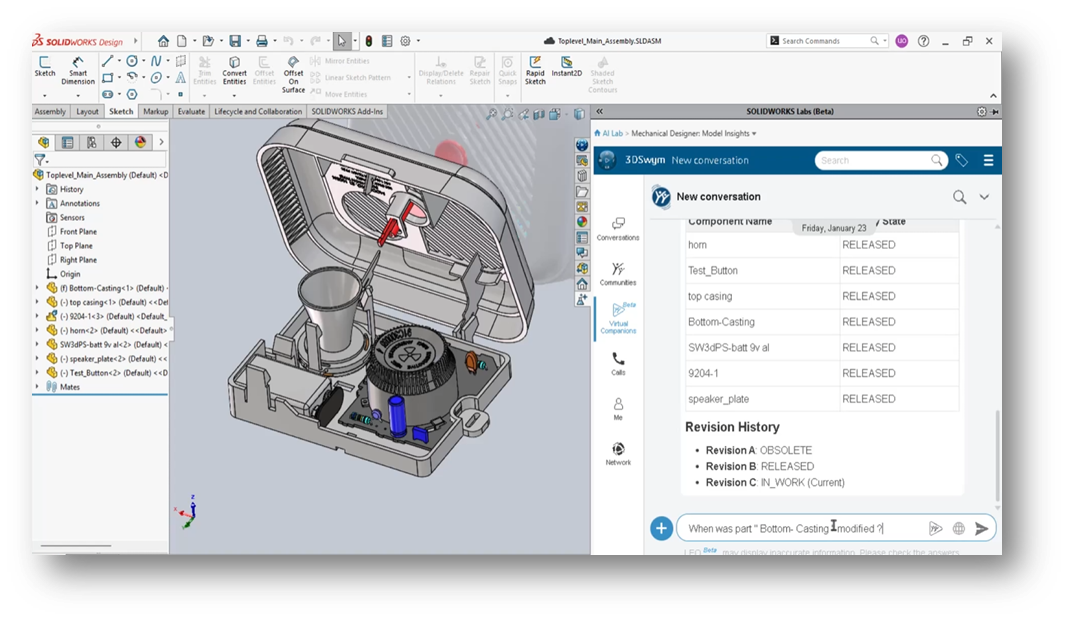The image size is (1067, 620).
Task: Select the Line sketch tool
Action: click(107, 61)
